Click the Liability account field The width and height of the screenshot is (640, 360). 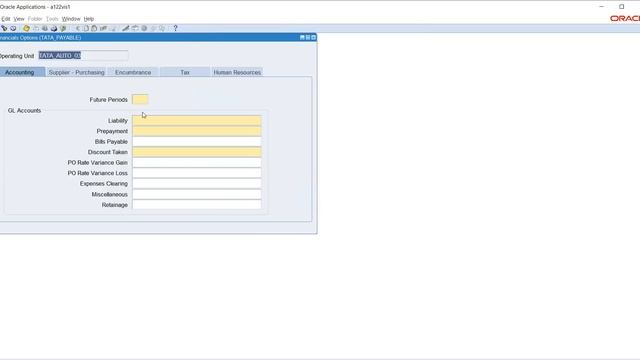point(197,120)
